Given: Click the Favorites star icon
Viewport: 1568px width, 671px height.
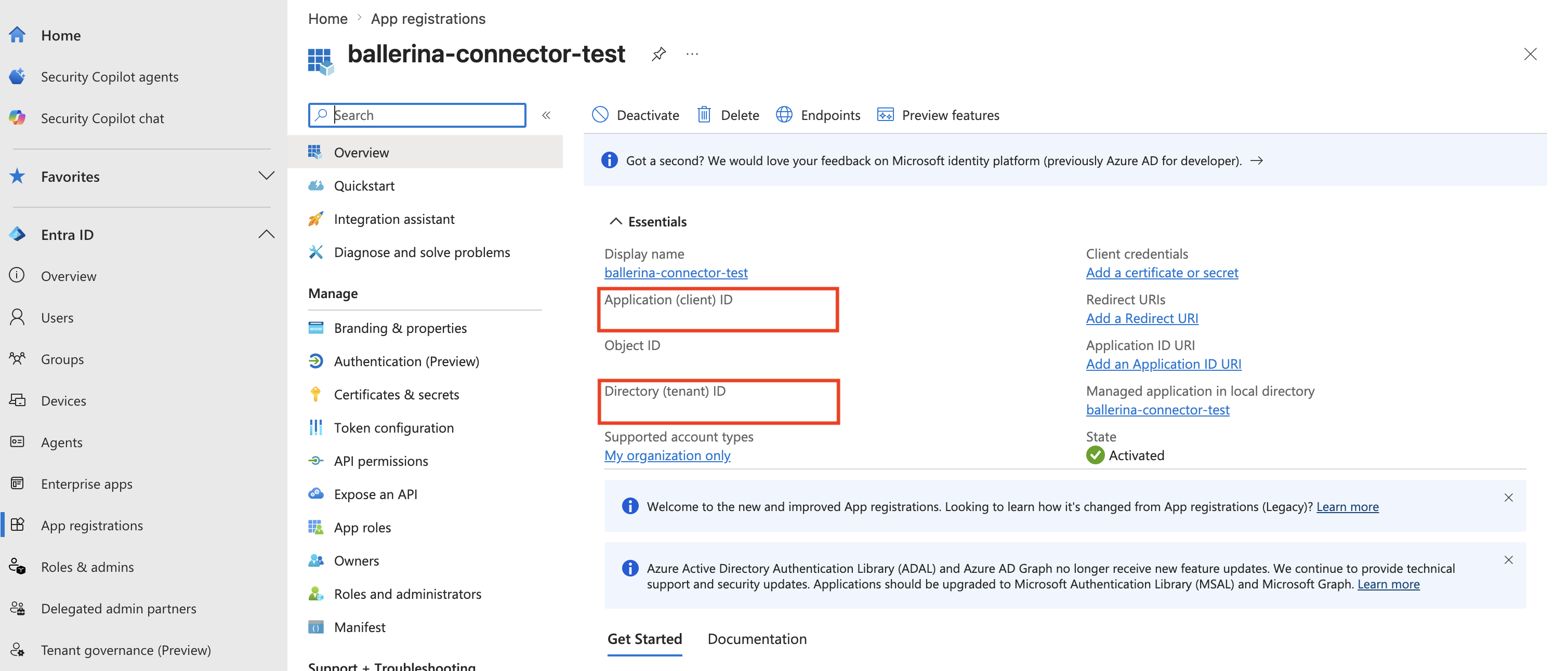Looking at the screenshot, I should [18, 177].
